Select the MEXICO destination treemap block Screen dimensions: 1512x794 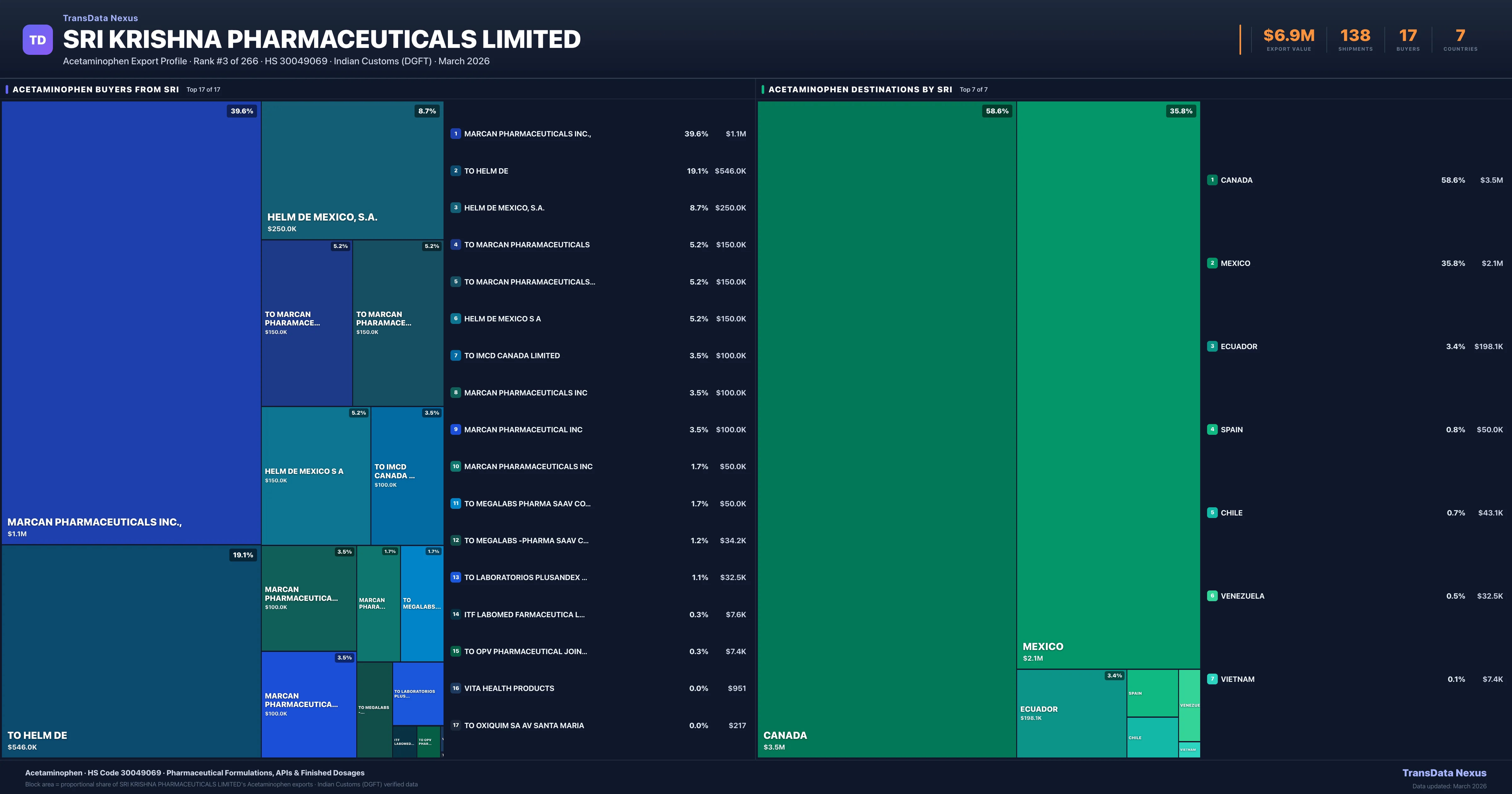[x=1108, y=385]
